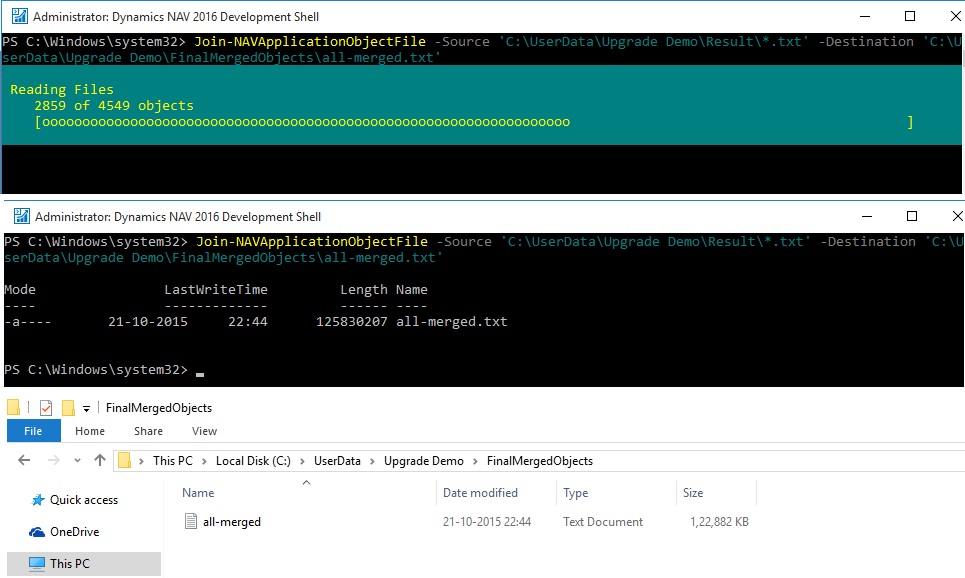This screenshot has height=578, width=965.
Task: Click the New Folder quick access icon
Action: point(68,408)
